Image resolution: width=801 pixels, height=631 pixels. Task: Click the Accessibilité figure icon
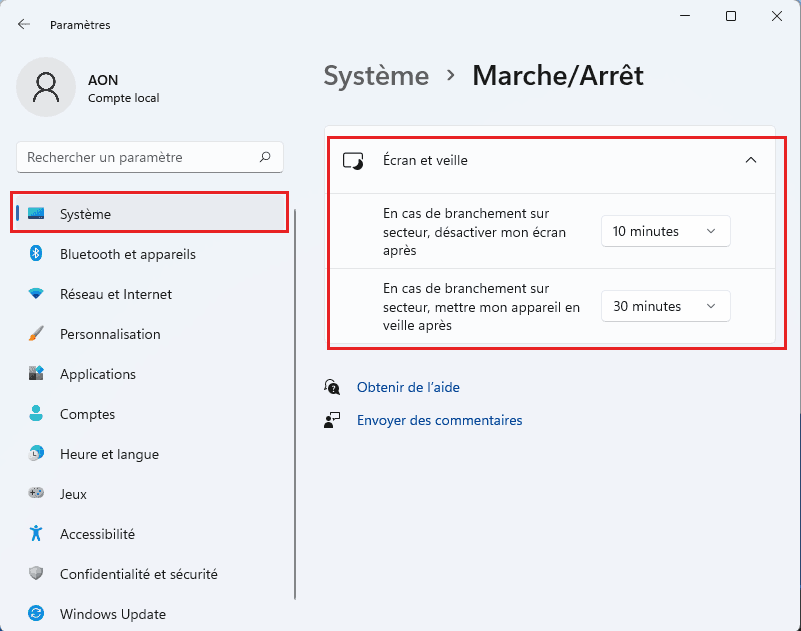(37, 534)
